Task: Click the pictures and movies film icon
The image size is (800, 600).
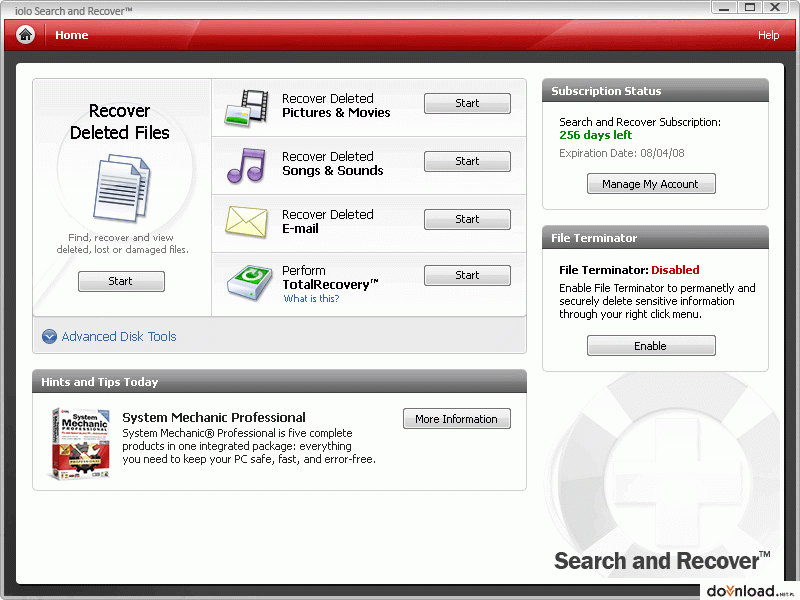Action: click(x=246, y=108)
